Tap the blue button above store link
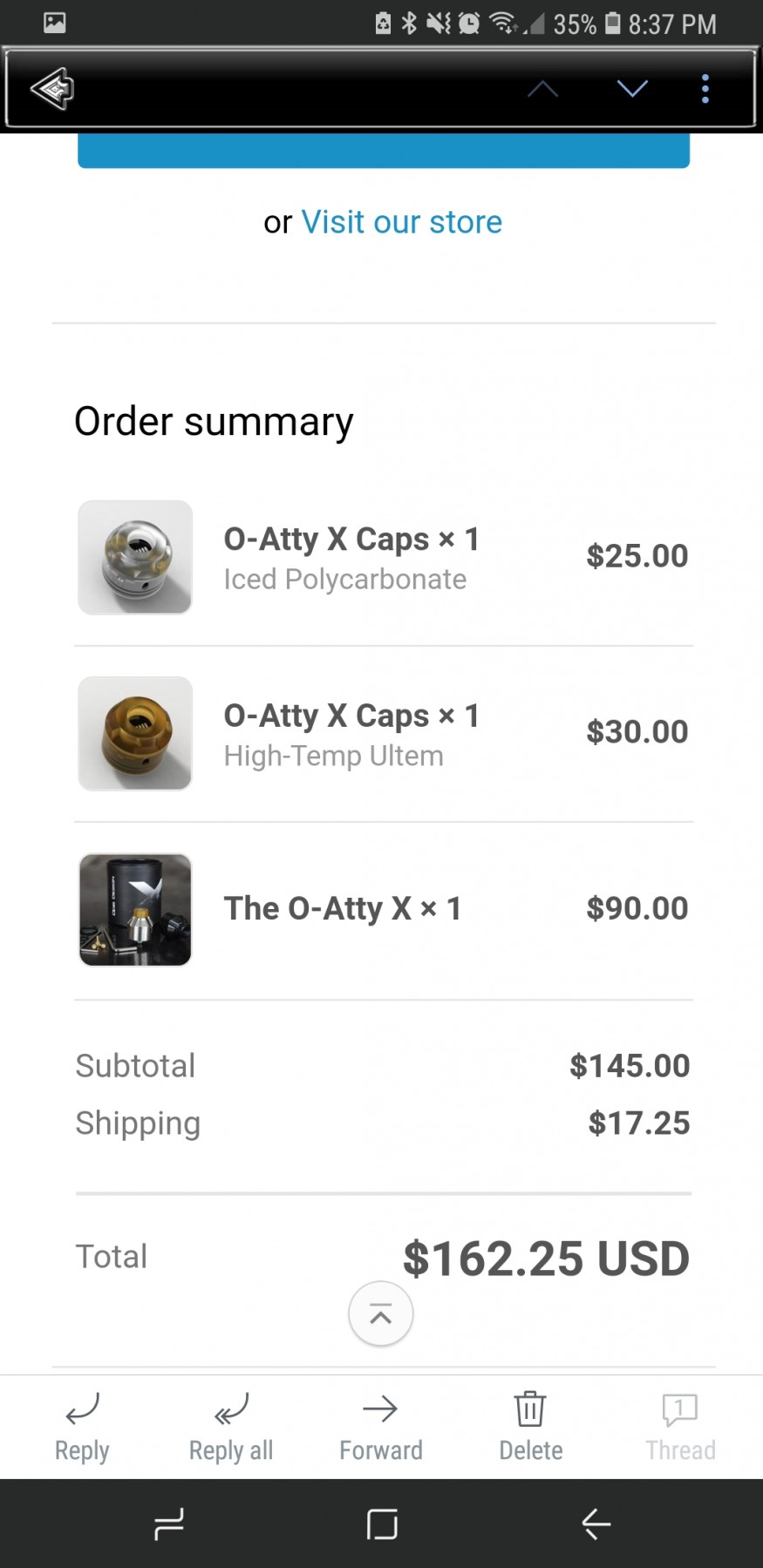 click(x=384, y=150)
